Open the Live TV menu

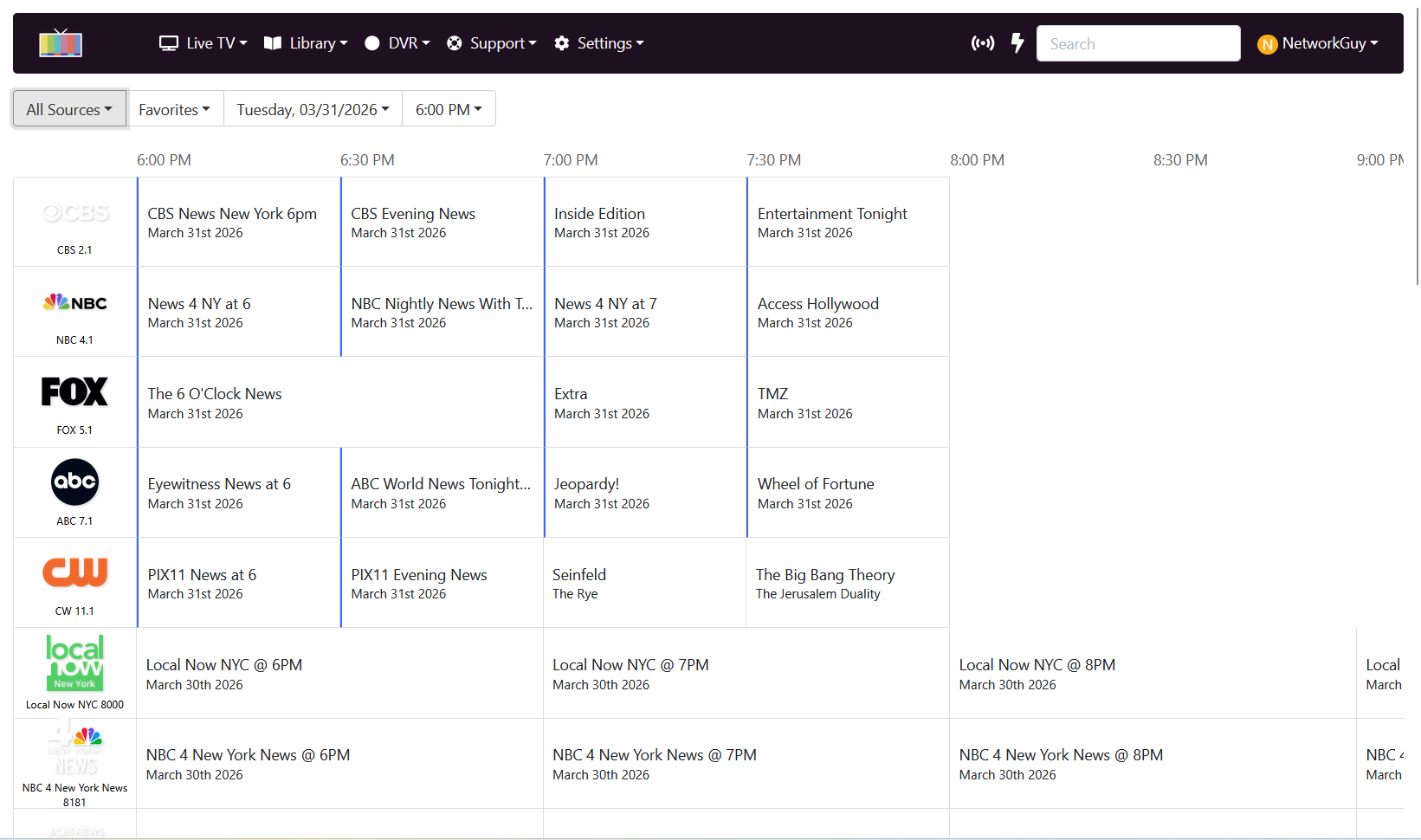203,43
